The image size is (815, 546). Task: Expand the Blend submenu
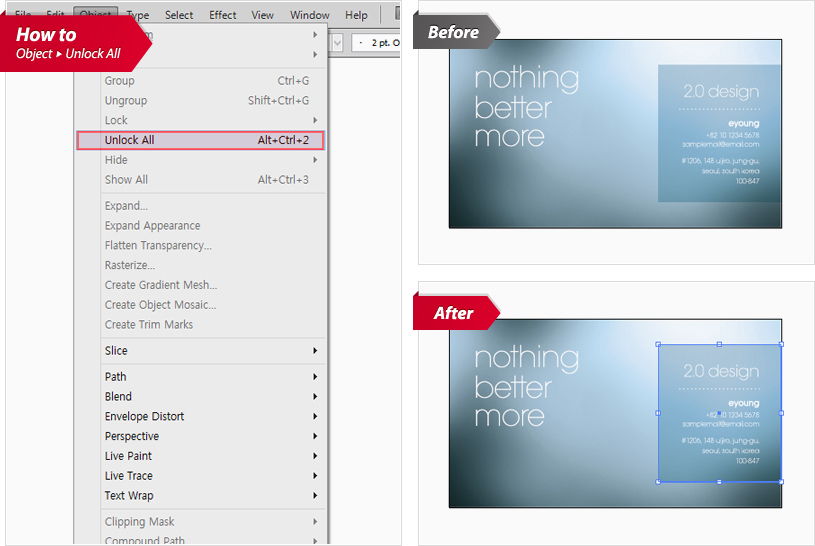(x=200, y=397)
